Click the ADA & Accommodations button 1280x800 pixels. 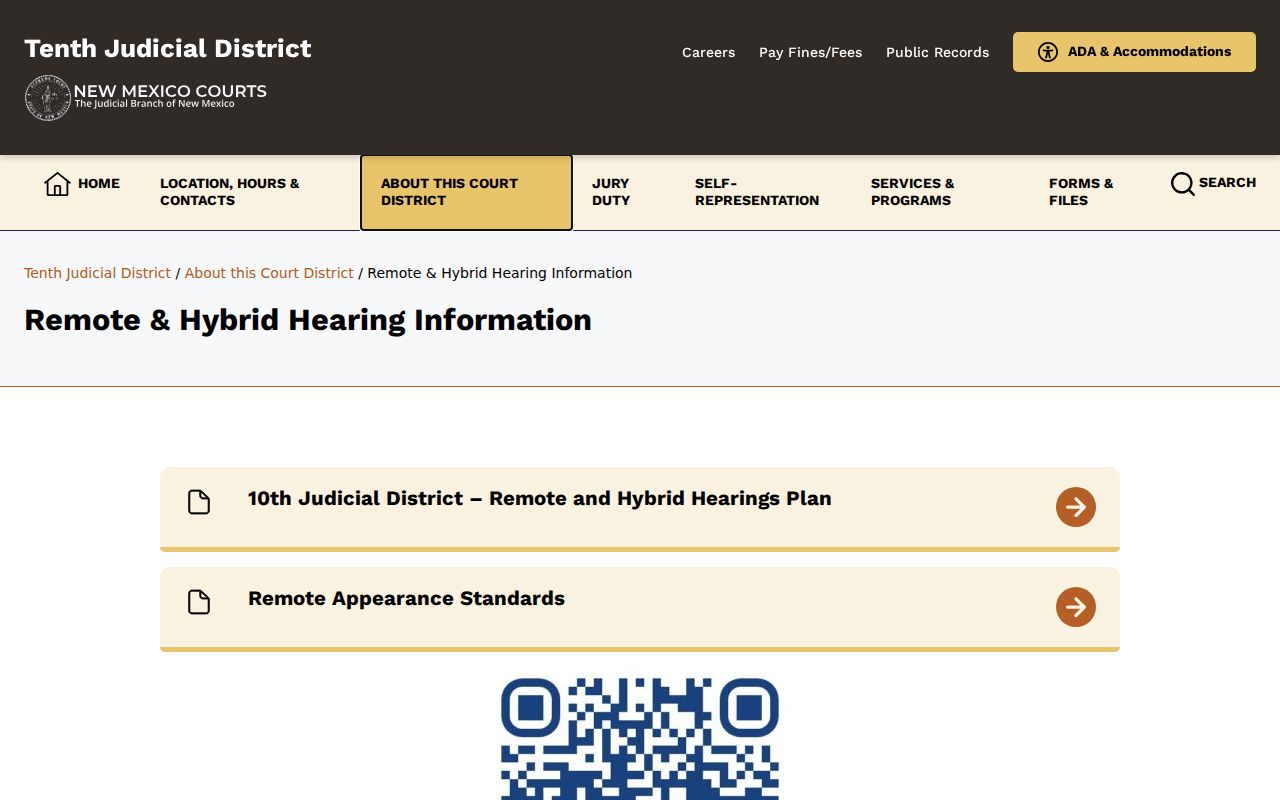(x=1134, y=52)
